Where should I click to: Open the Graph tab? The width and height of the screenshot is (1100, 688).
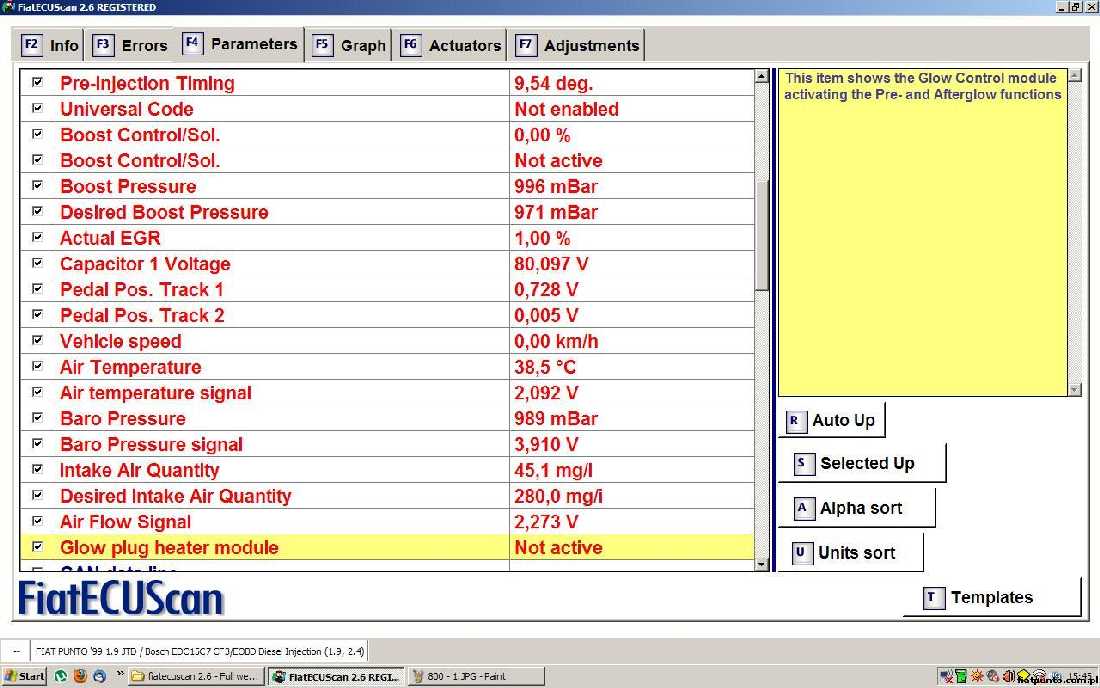[349, 45]
